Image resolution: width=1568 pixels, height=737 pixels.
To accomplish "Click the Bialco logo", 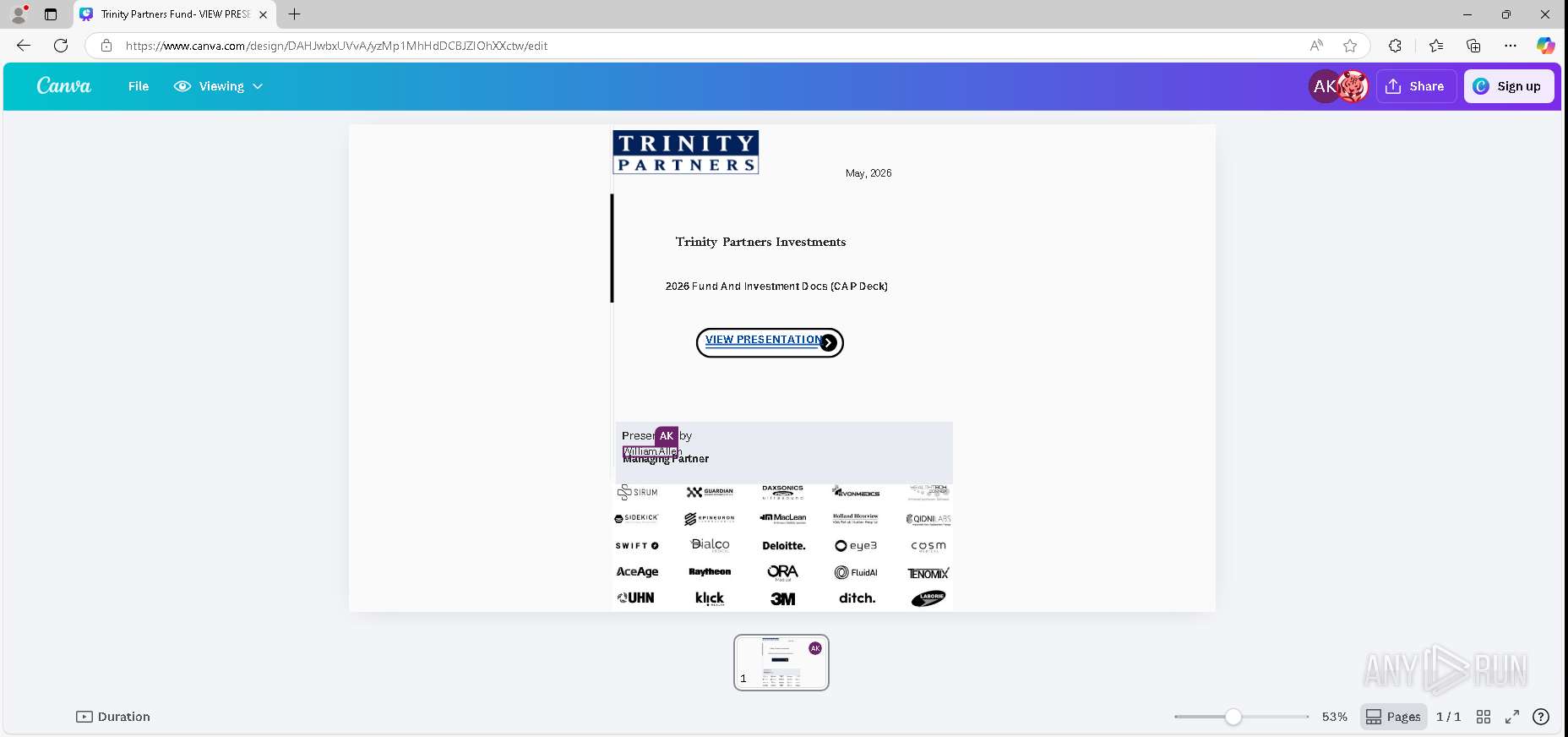I will (x=710, y=545).
